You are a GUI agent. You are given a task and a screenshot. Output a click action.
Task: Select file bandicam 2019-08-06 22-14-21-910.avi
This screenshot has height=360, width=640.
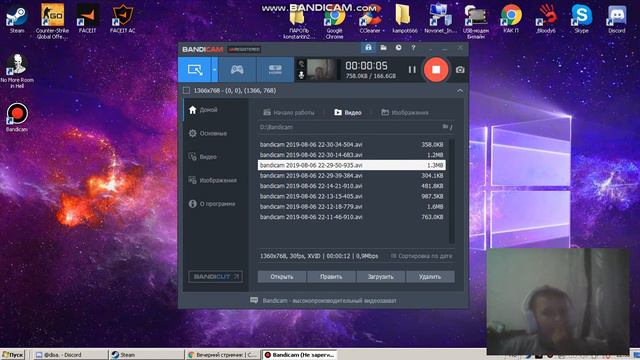351,186
